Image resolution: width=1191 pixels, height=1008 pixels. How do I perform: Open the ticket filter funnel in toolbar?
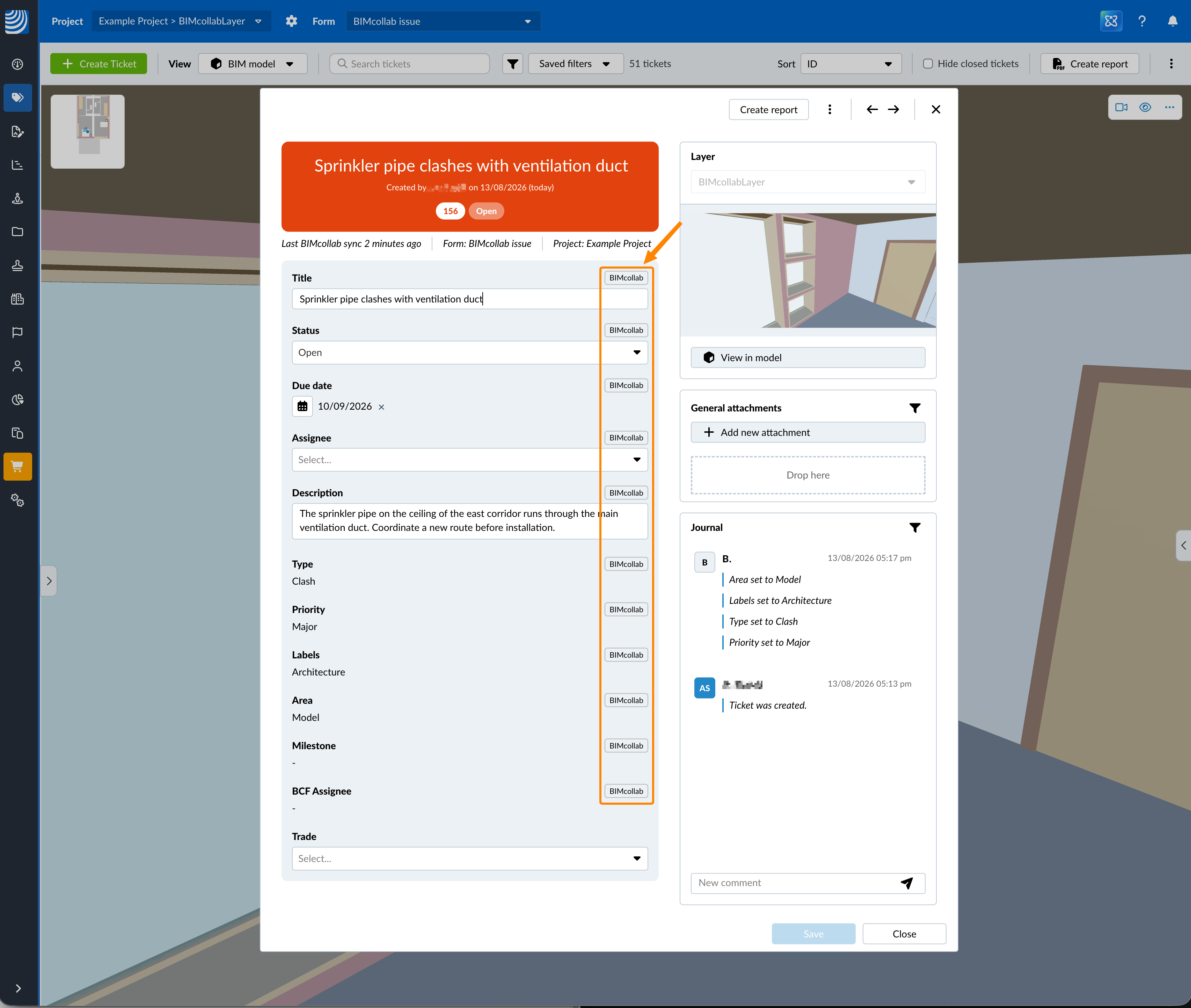point(513,64)
